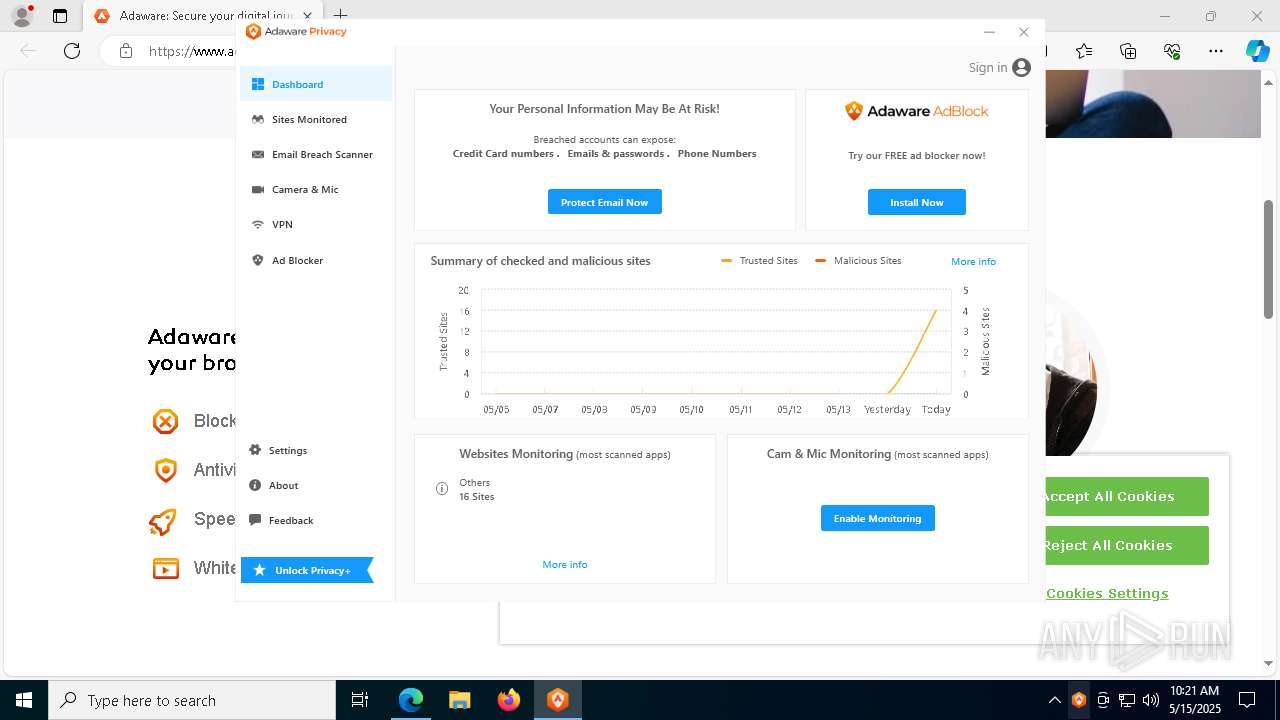The height and width of the screenshot is (720, 1280).
Task: Click the Adaware Privacy logo in title bar
Action: coord(296,31)
